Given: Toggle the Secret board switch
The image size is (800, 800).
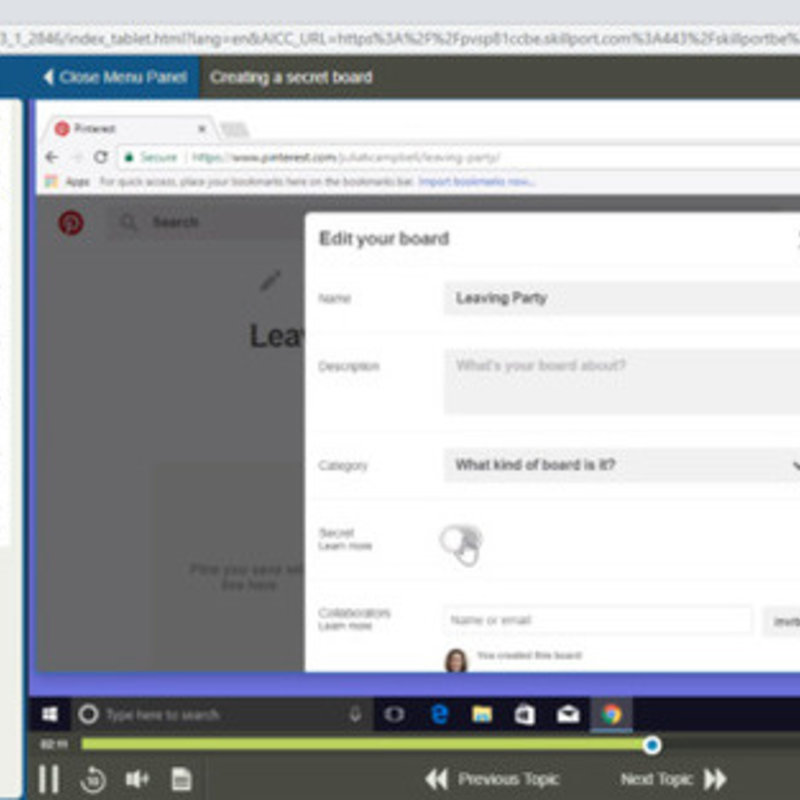Looking at the screenshot, I should tap(461, 541).
